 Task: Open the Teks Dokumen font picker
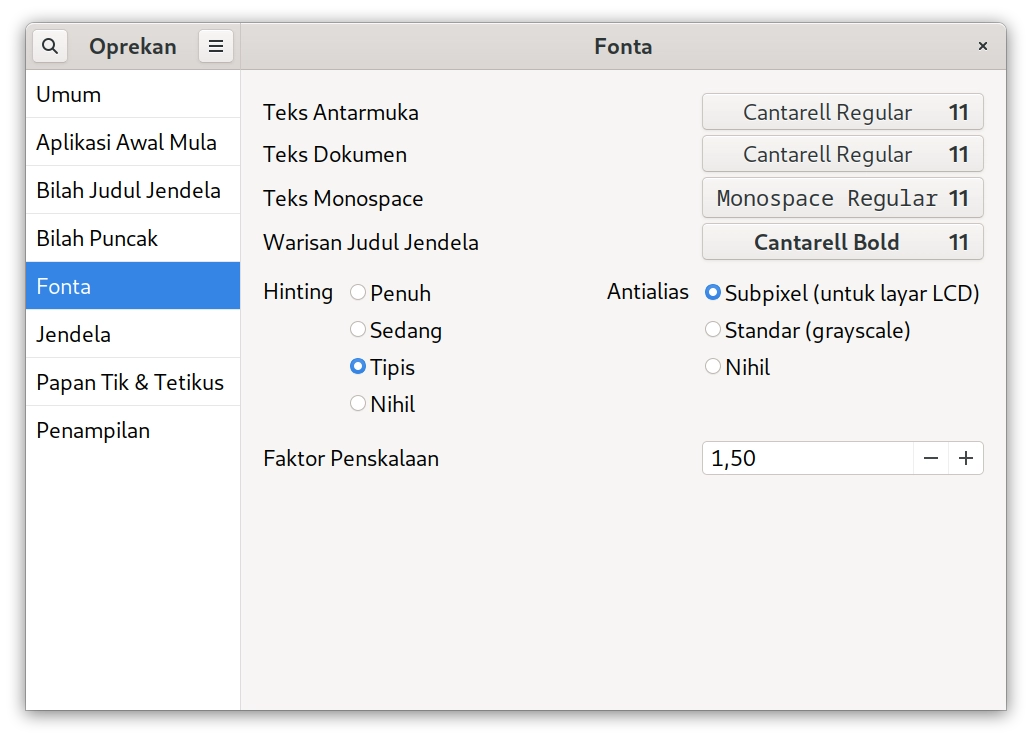tap(842, 155)
